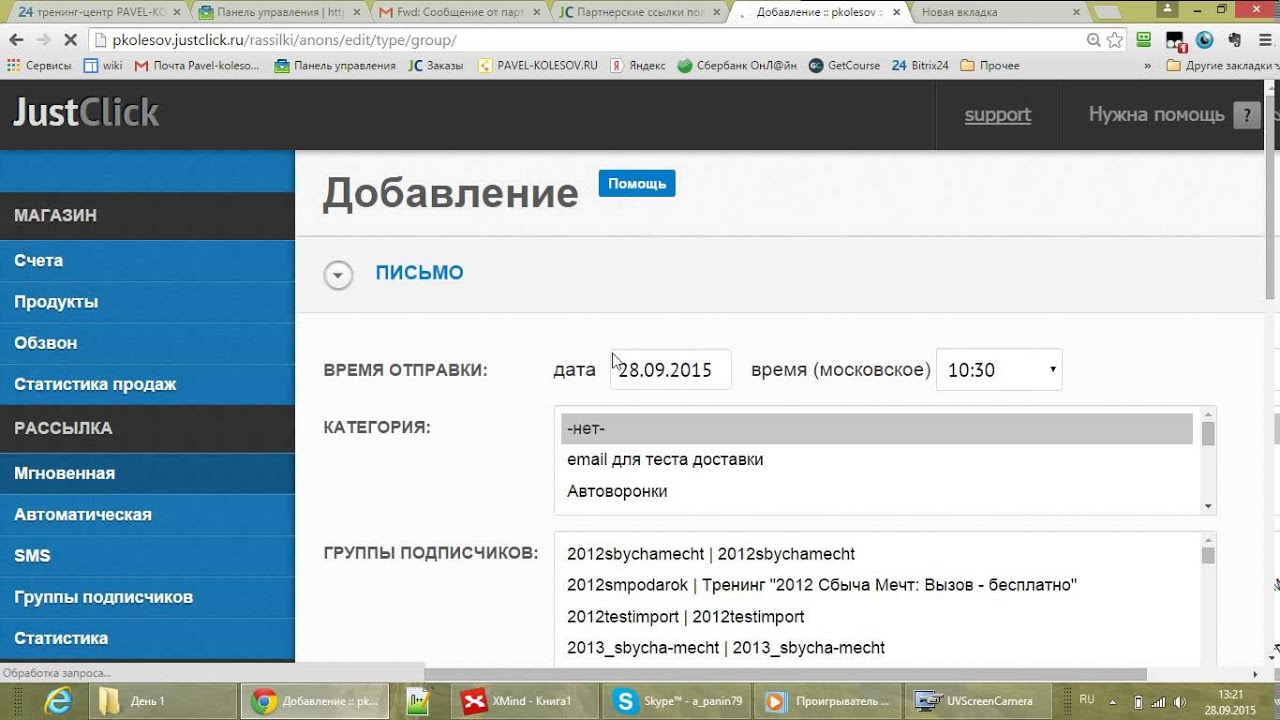The height and width of the screenshot is (720, 1280).
Task: Open Статистика under Рассылка in sidebar
Action: pyautogui.click(x=147, y=638)
